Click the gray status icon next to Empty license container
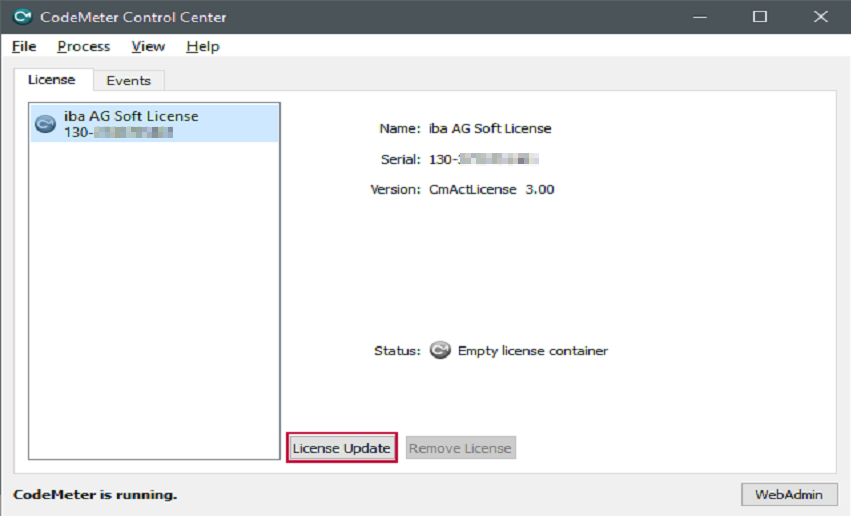The height and width of the screenshot is (516, 851). coord(440,351)
